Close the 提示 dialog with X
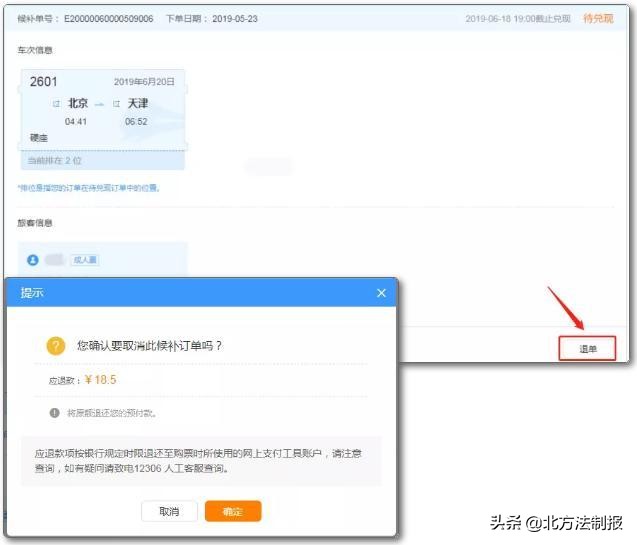The height and width of the screenshot is (545, 637). coord(381,293)
